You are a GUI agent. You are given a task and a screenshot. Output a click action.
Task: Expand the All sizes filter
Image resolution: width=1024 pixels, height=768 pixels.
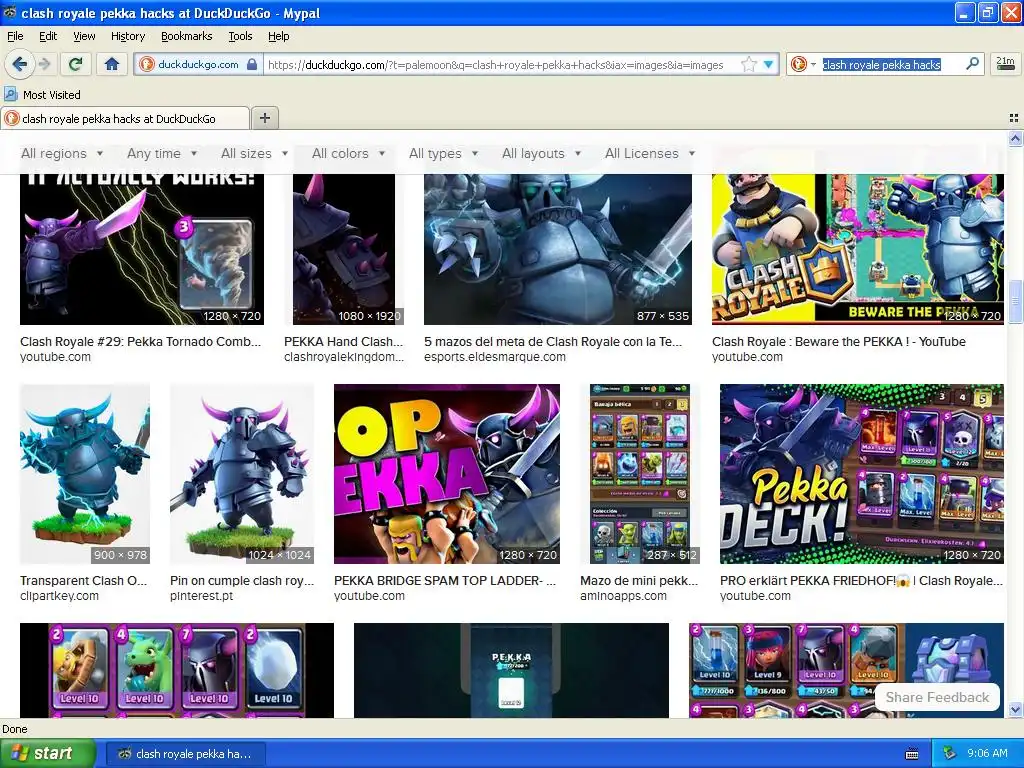click(x=254, y=153)
